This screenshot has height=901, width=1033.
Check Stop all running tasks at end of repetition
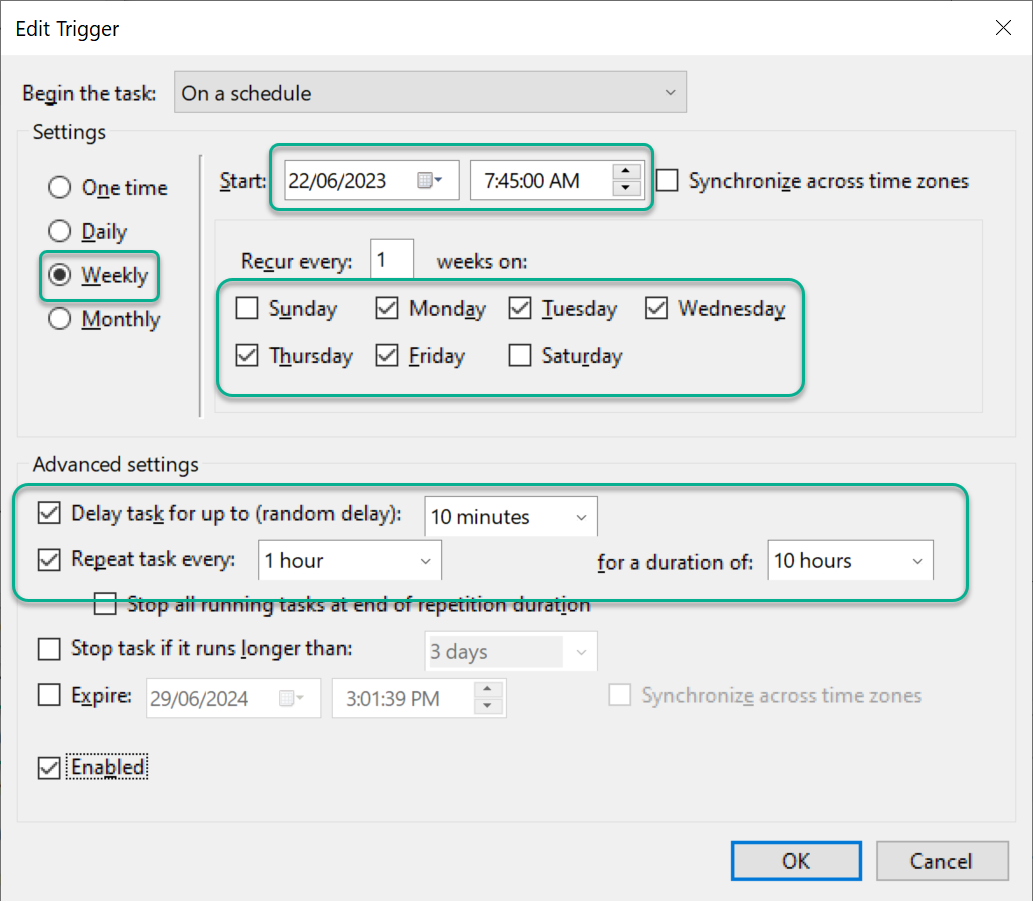click(105, 604)
